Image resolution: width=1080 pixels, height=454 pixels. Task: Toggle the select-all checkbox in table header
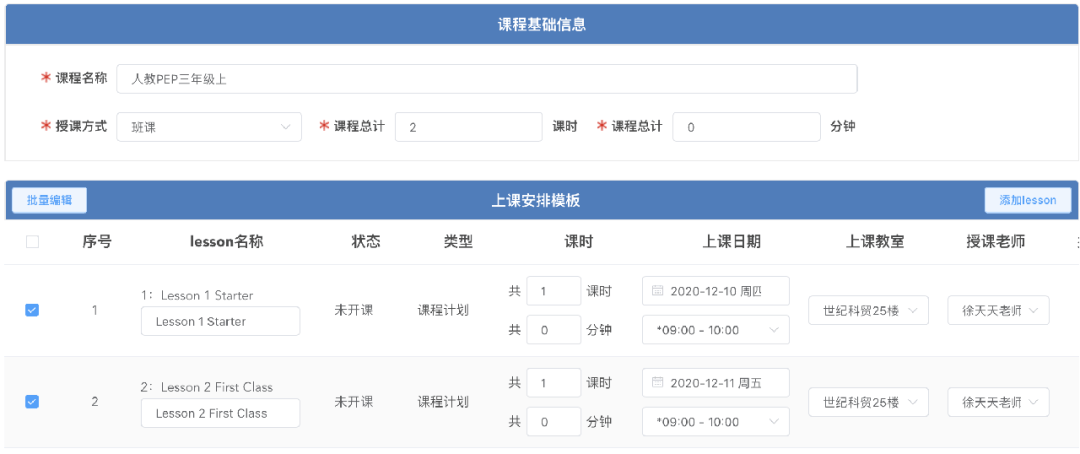(32, 242)
